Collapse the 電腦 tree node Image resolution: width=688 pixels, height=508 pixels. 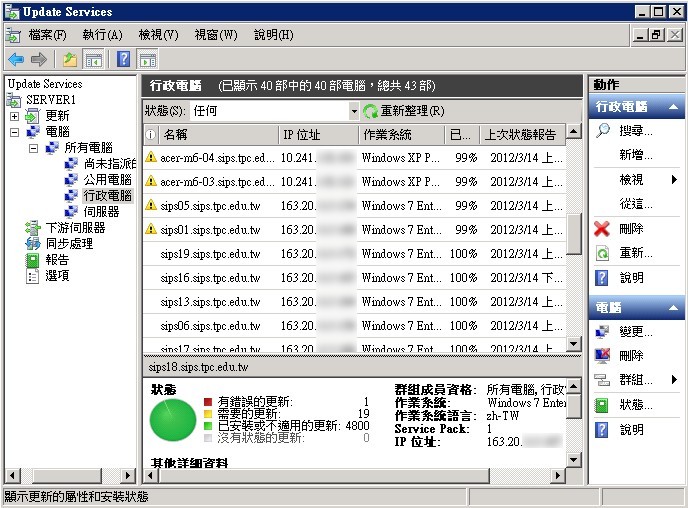tap(14, 132)
